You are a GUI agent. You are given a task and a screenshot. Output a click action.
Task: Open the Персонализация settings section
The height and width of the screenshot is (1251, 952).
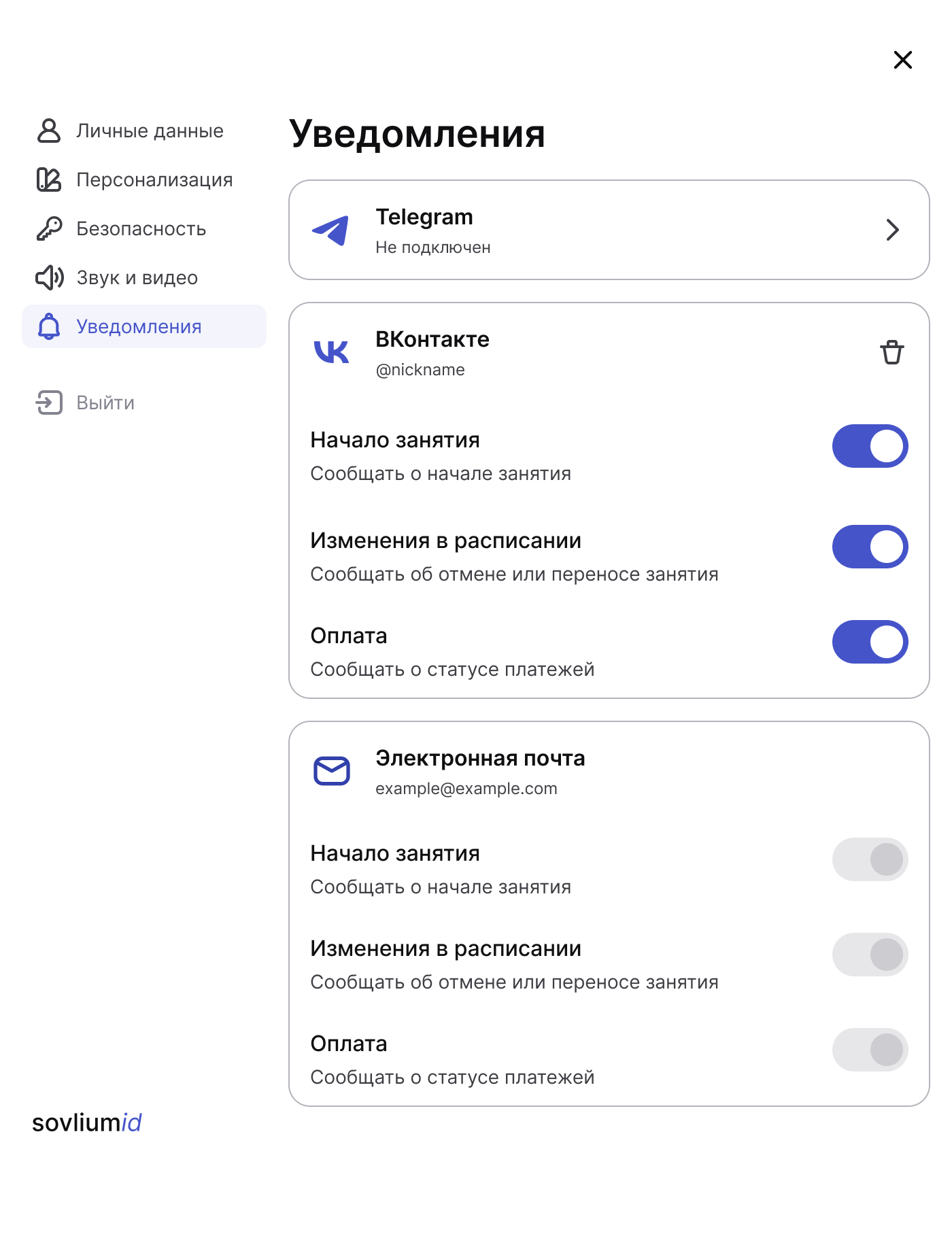[x=154, y=180]
